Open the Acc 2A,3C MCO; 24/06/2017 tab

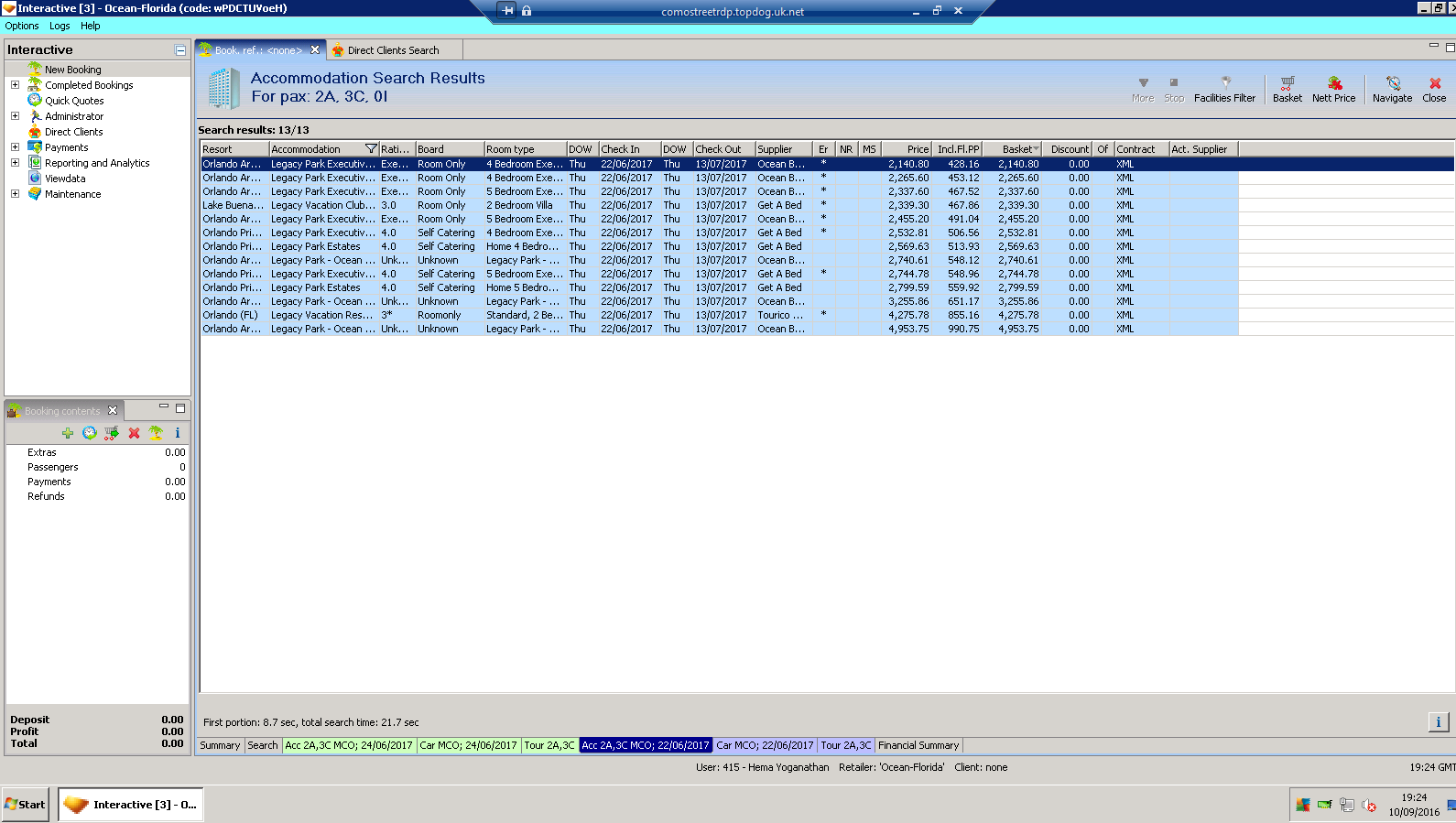pos(349,745)
